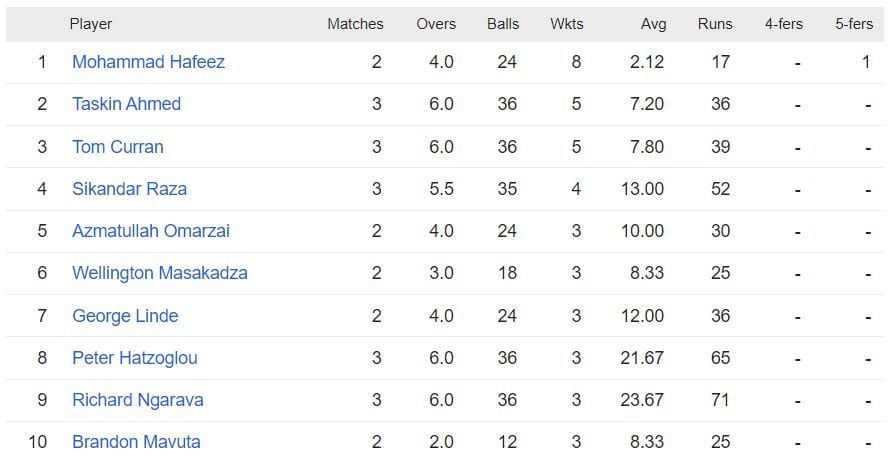Click the 5-fers column header
The width and height of the screenshot is (894, 461).
pos(854,23)
